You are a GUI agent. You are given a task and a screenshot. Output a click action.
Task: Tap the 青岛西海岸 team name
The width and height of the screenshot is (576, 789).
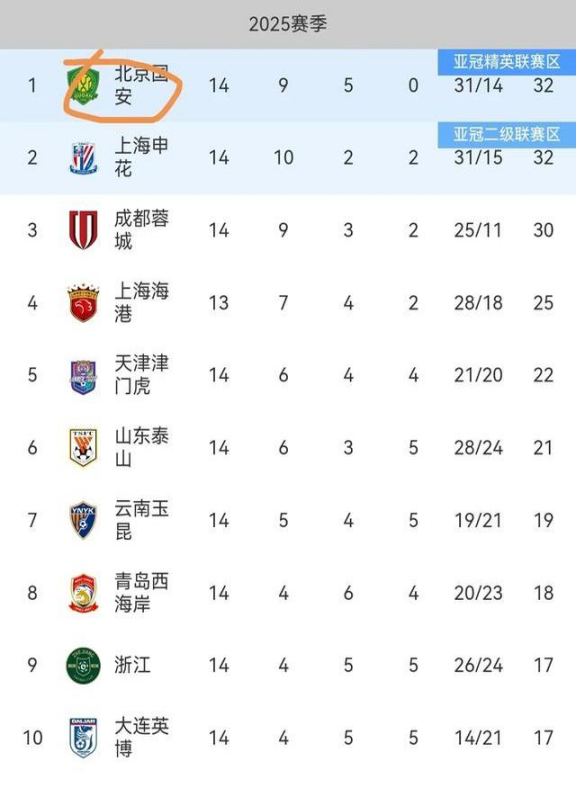point(141,593)
